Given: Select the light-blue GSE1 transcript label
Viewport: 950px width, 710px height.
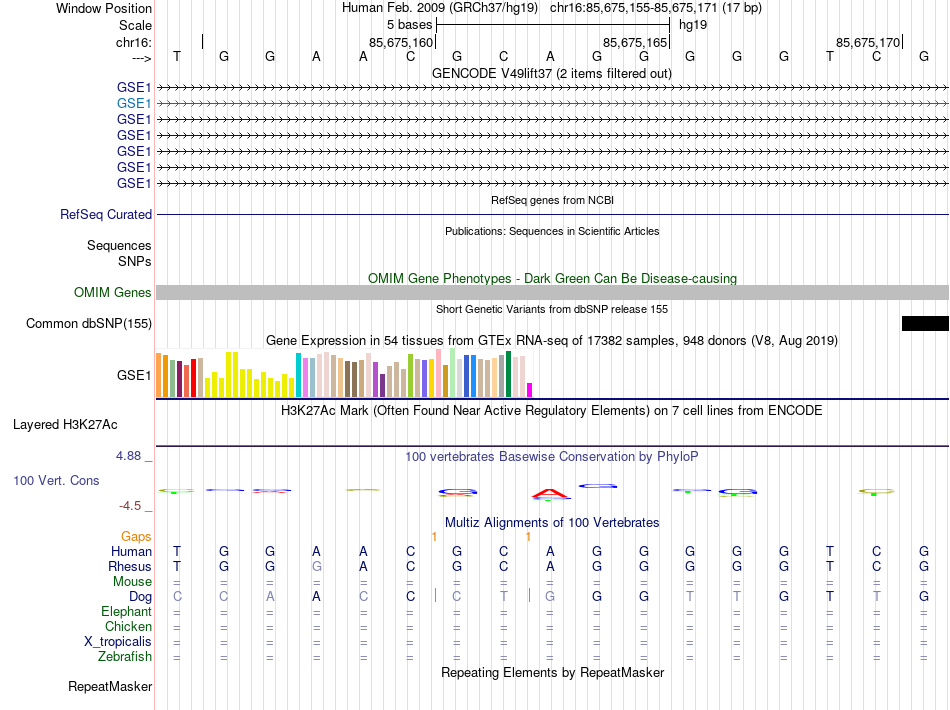Looking at the screenshot, I should (134, 104).
